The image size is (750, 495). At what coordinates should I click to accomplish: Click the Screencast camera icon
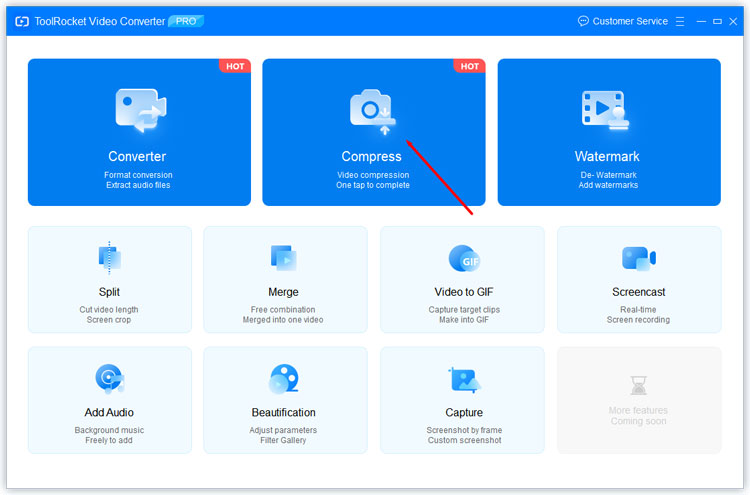(639, 258)
